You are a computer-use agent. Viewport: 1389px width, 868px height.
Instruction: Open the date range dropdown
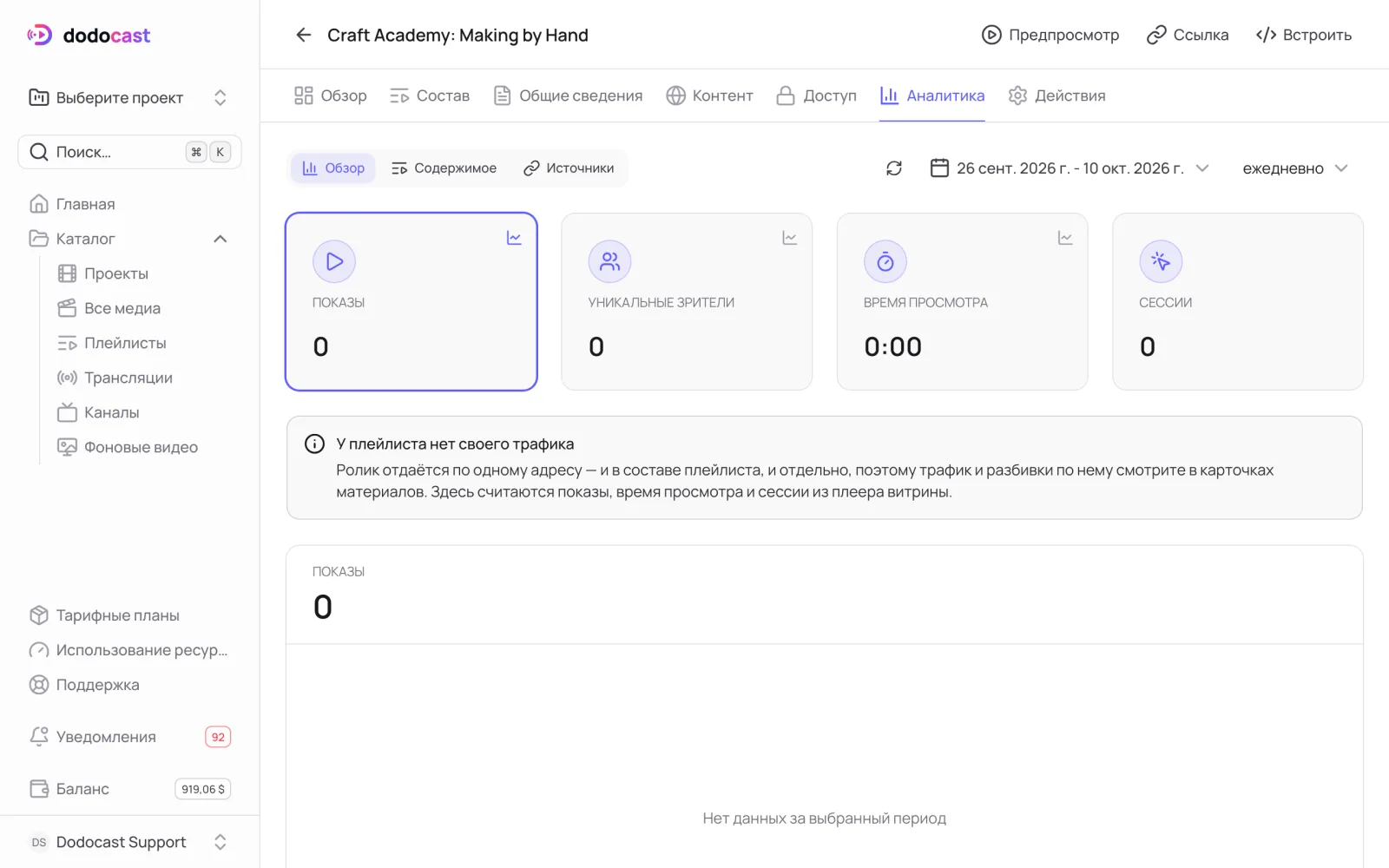pyautogui.click(x=1070, y=168)
